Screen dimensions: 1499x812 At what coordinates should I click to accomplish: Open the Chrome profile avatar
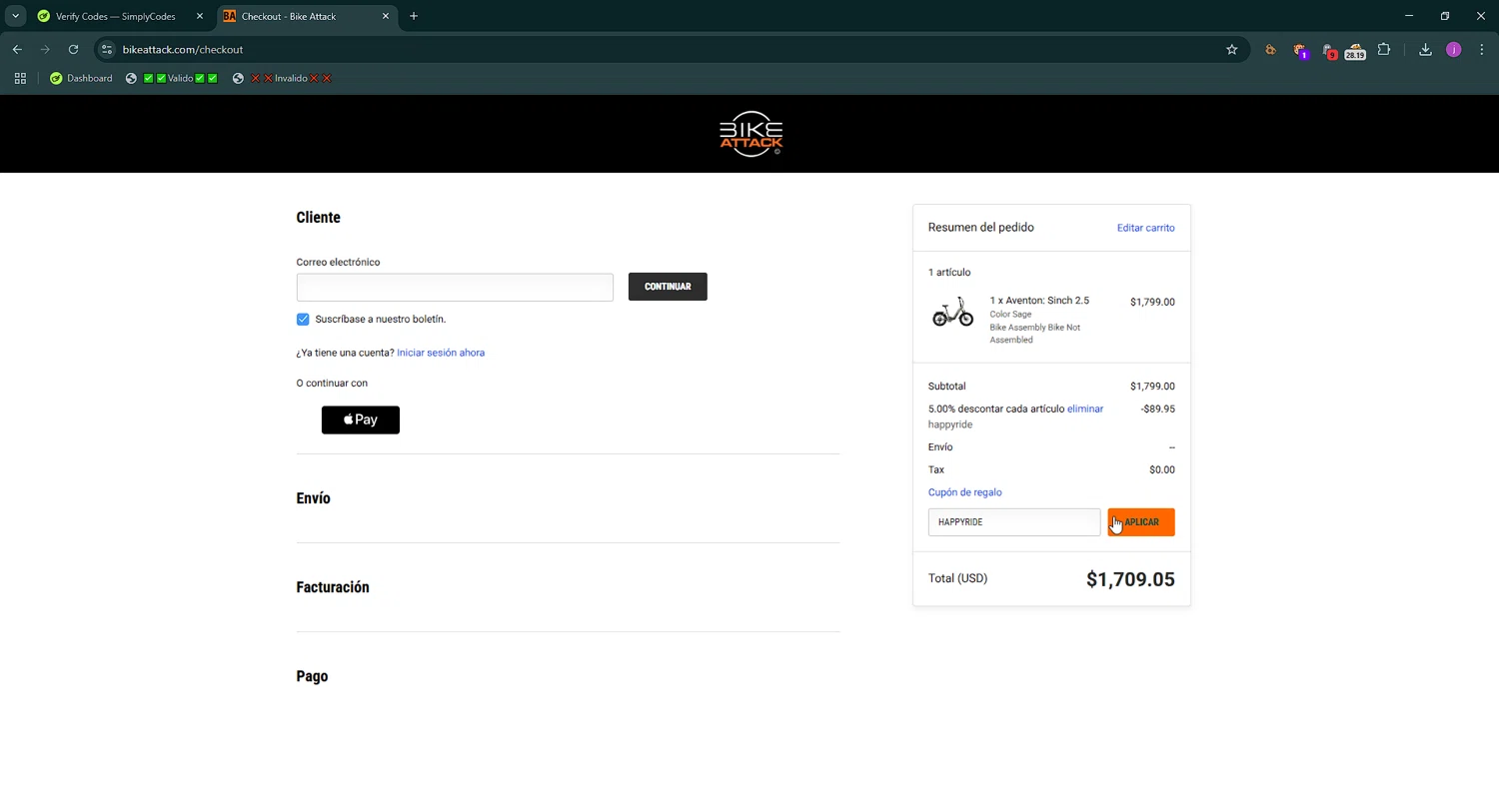coord(1453,49)
